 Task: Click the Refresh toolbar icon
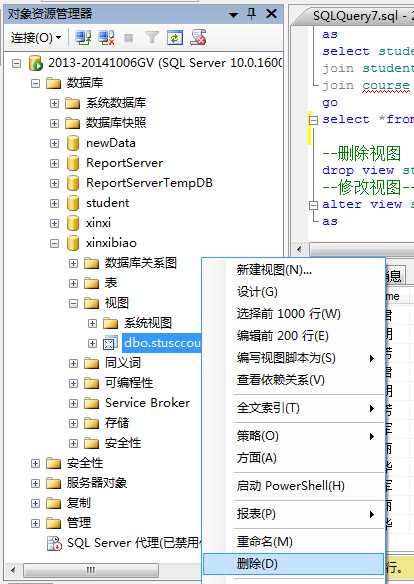(175, 38)
